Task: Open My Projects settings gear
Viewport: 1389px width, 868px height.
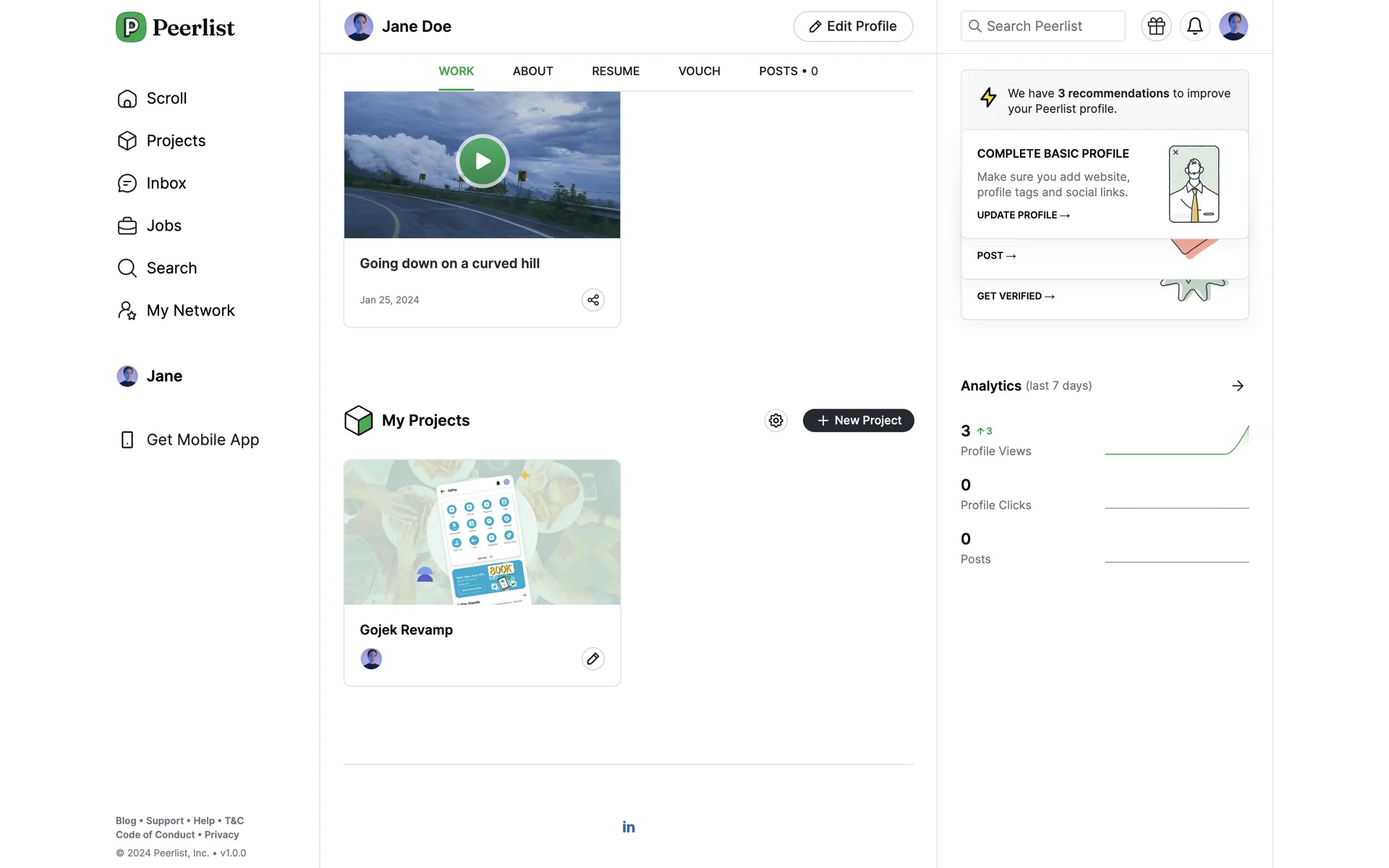Action: [776, 420]
